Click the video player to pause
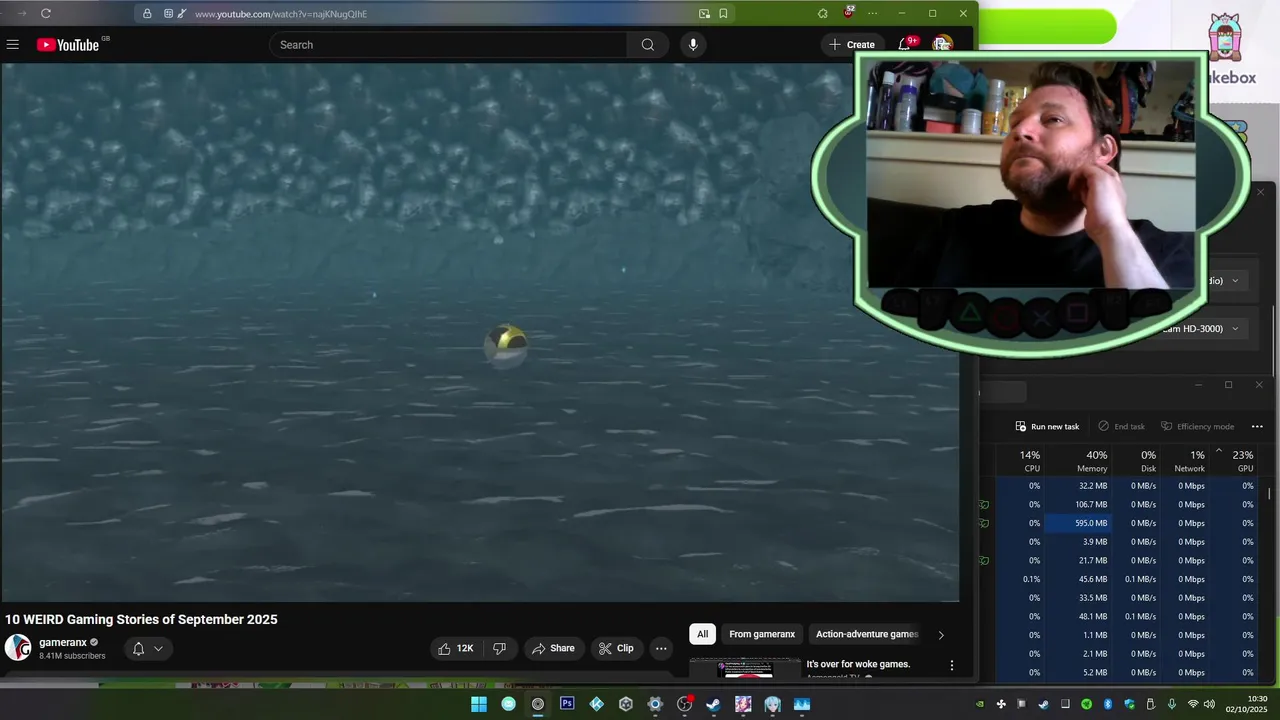 [480, 332]
